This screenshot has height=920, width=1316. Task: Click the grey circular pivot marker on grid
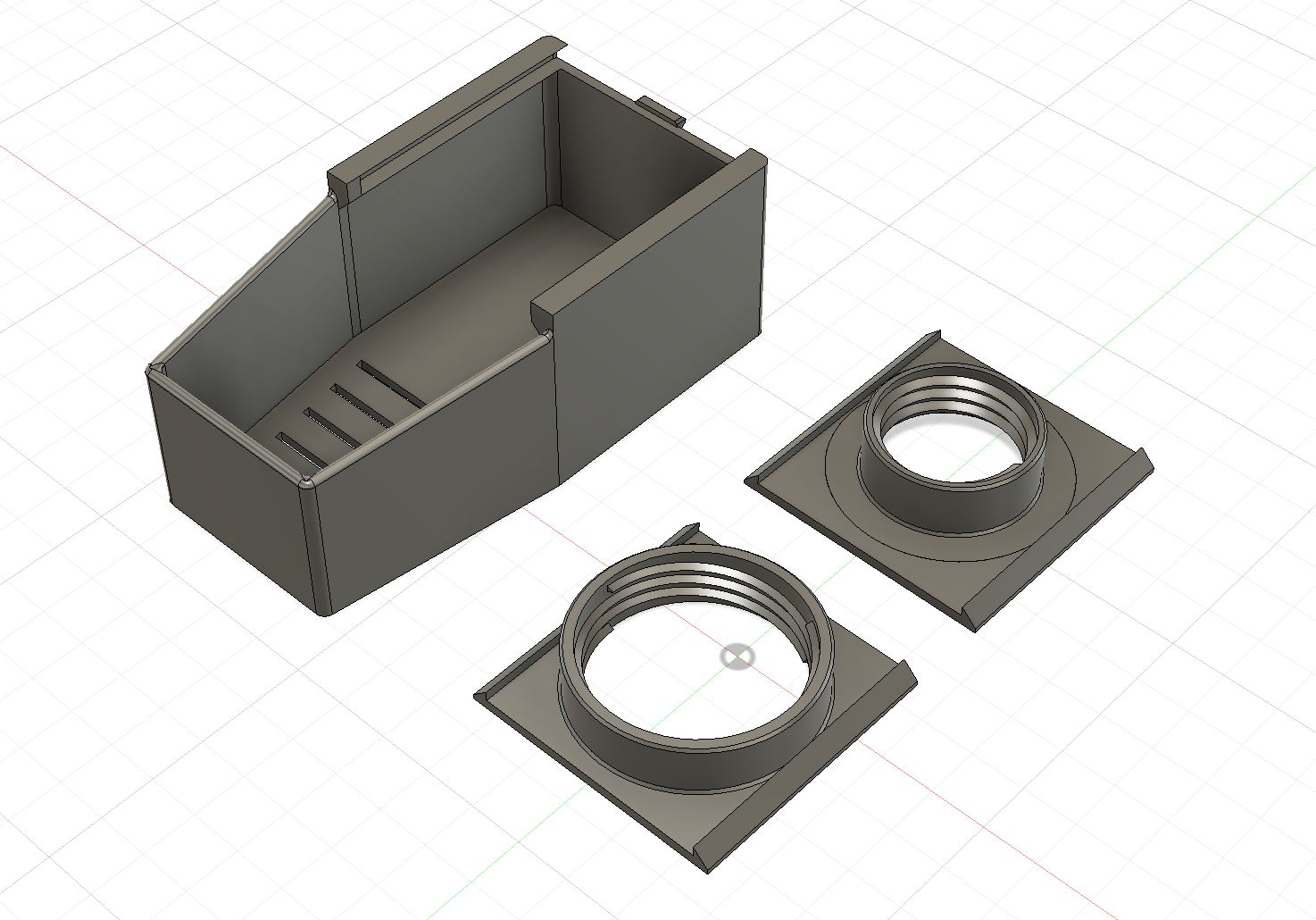pyautogui.click(x=737, y=657)
